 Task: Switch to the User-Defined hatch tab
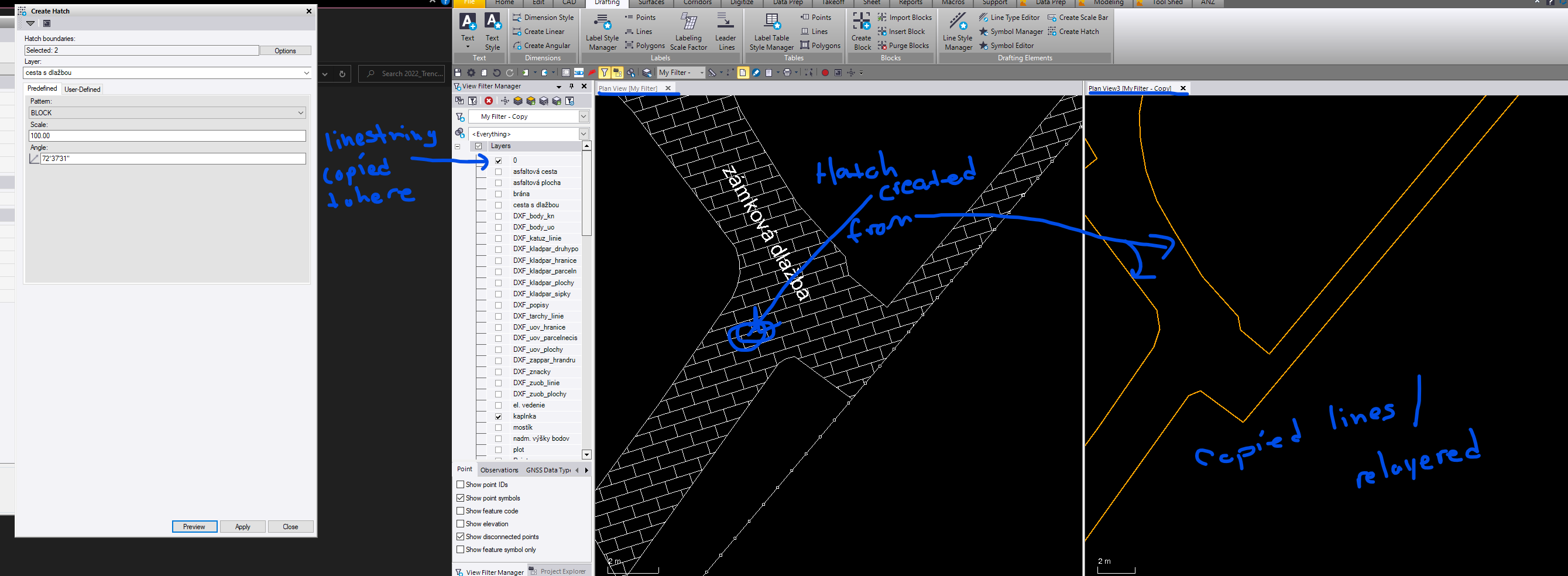[82, 90]
